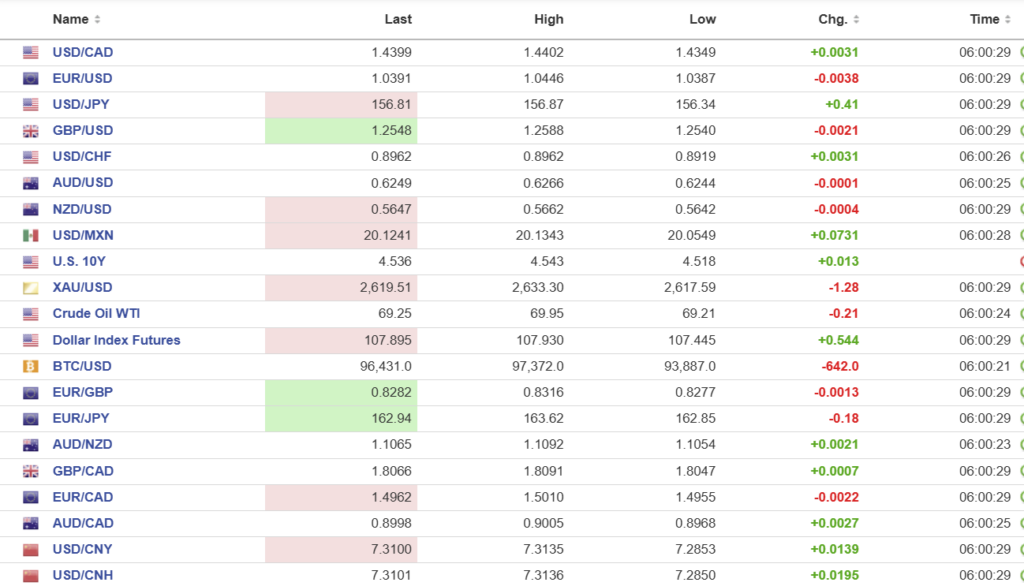This screenshot has height=586, width=1024.
Task: Select the USD/CNH pair link
Action: point(83,575)
